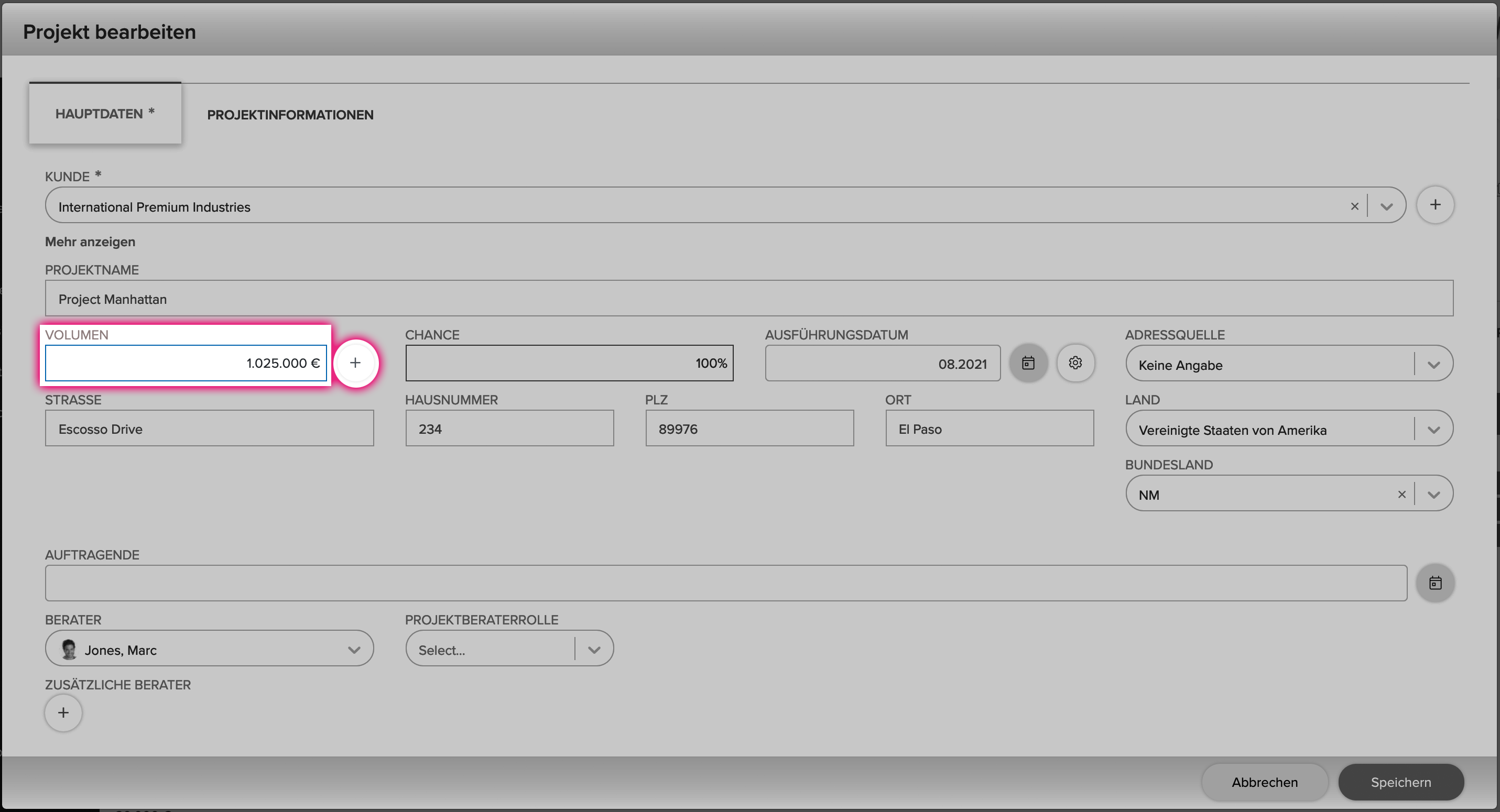
Task: Open gear settings next to Ausführungsdatum
Action: click(1075, 363)
